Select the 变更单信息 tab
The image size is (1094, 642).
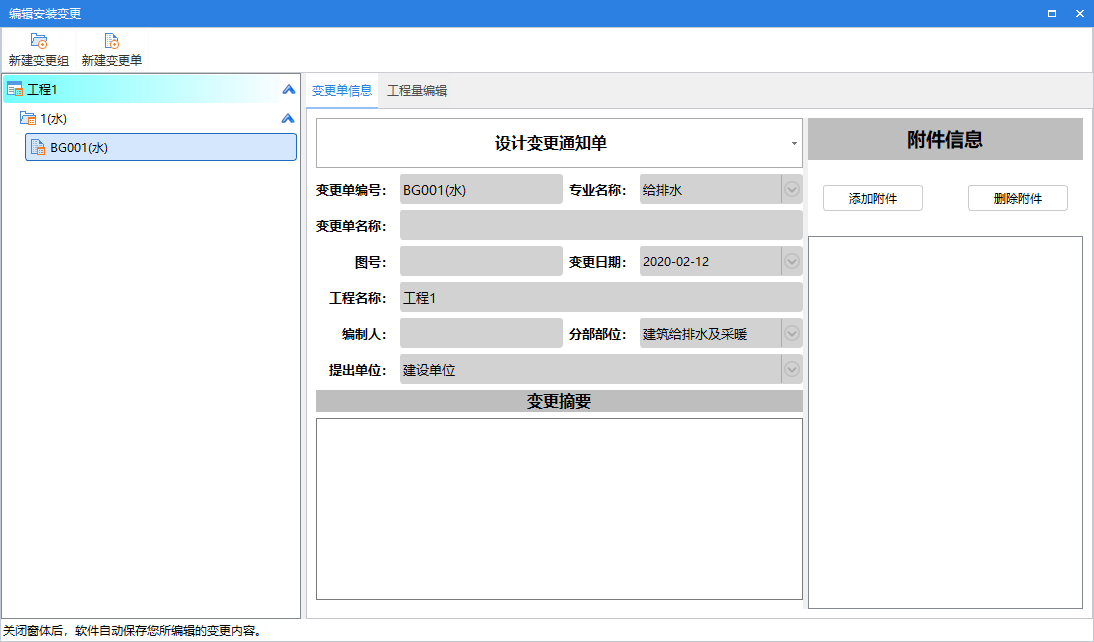[x=342, y=91]
